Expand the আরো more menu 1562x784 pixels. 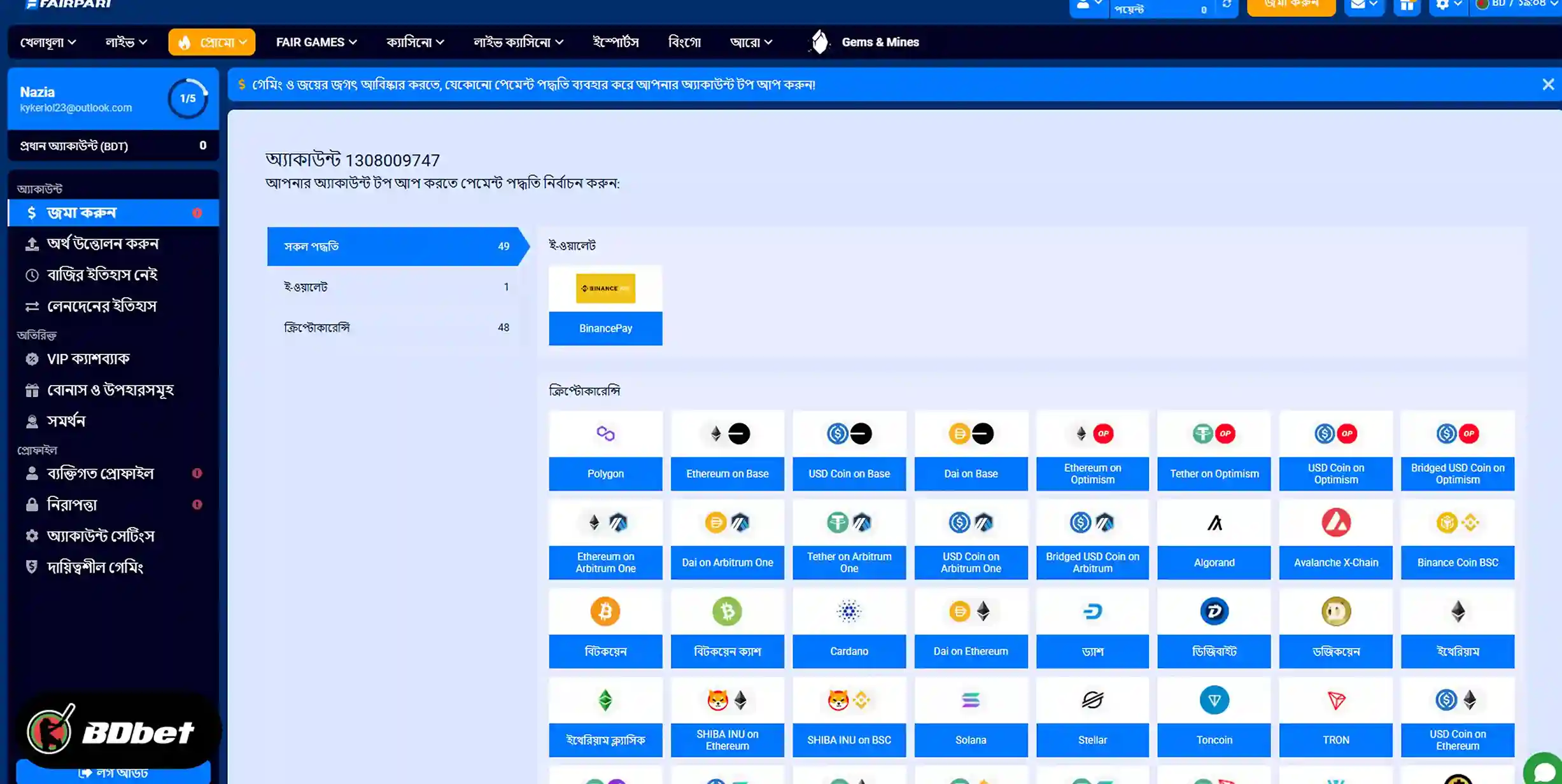[751, 42]
